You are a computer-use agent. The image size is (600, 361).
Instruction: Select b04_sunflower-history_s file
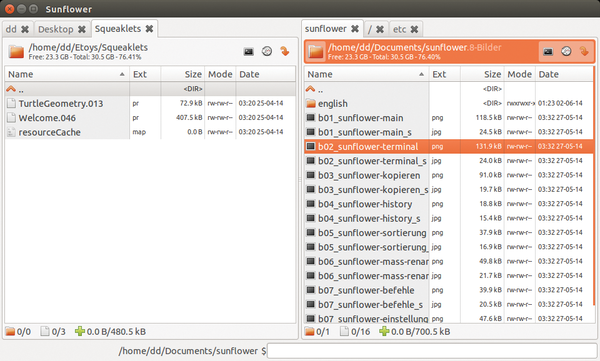pyautogui.click(x=448, y=218)
